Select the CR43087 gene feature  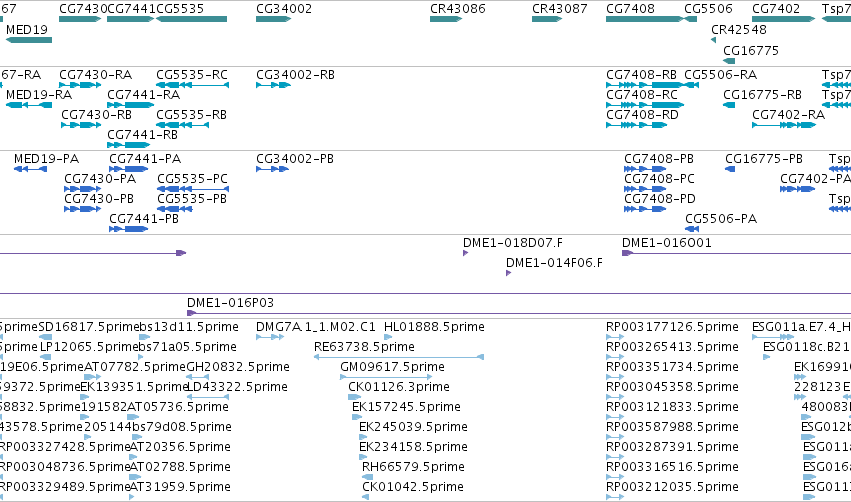(547, 19)
